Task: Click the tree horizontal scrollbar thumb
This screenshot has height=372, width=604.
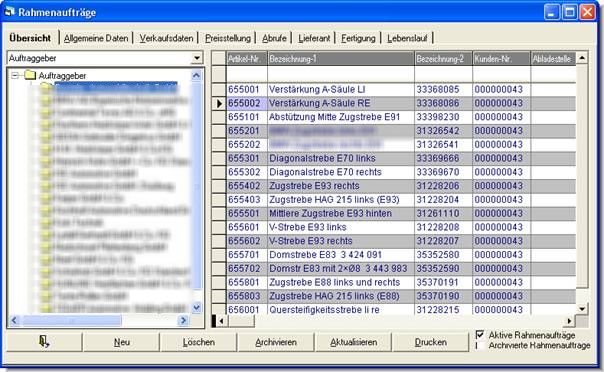Action: point(72,320)
